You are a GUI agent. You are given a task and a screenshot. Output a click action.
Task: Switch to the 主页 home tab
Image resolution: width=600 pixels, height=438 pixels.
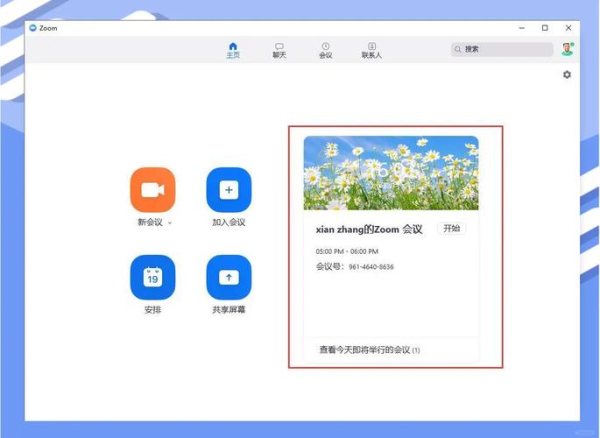[x=233, y=50]
